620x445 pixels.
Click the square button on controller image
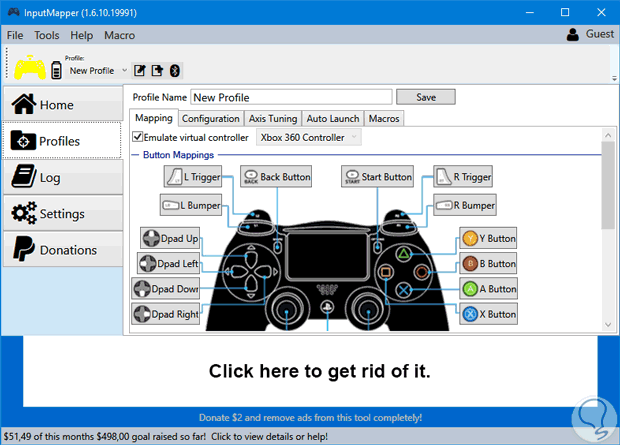(386, 272)
